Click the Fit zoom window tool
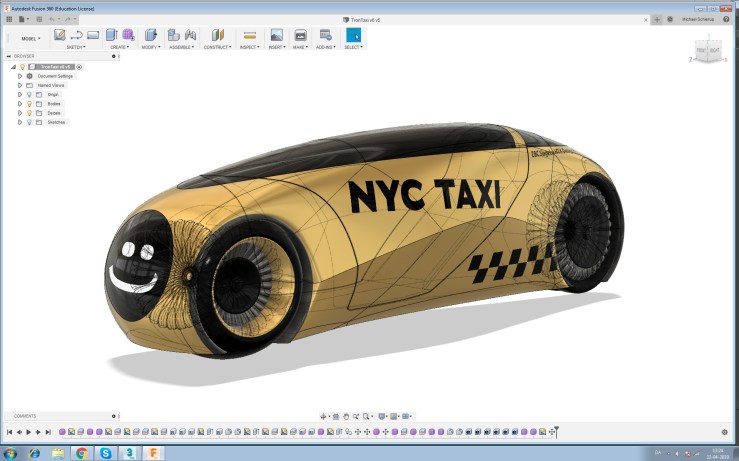The height and width of the screenshot is (461, 739). (x=366, y=416)
